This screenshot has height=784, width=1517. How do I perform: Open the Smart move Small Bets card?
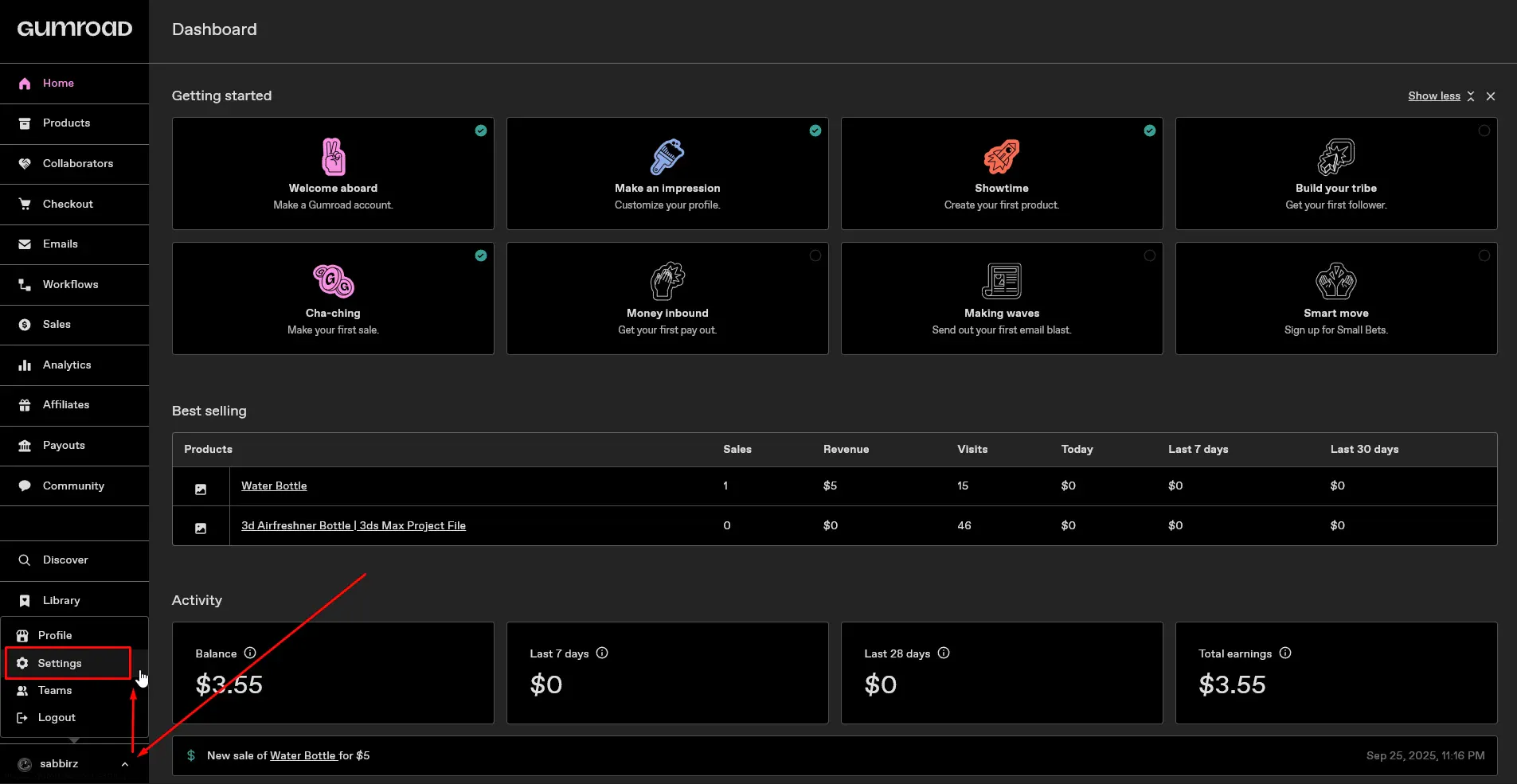1336,298
